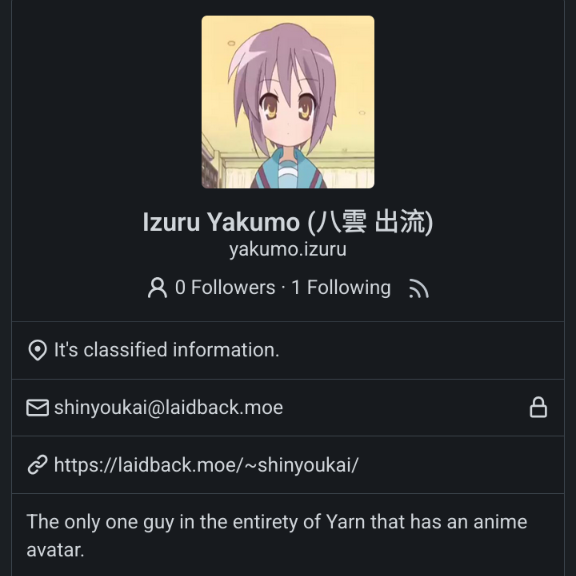Open the anime avatar profile picture
Viewport: 576px width, 576px height.
point(288,102)
